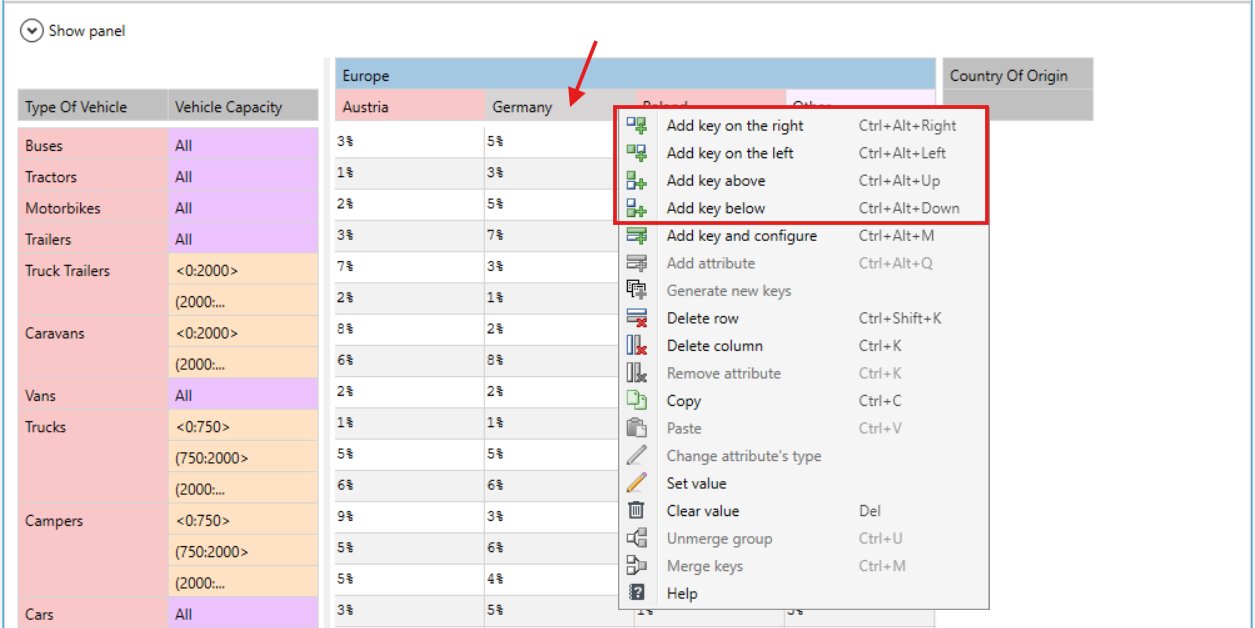Click the Change attribute's type icon
The width and height of the screenshot is (1255, 628).
pos(637,456)
